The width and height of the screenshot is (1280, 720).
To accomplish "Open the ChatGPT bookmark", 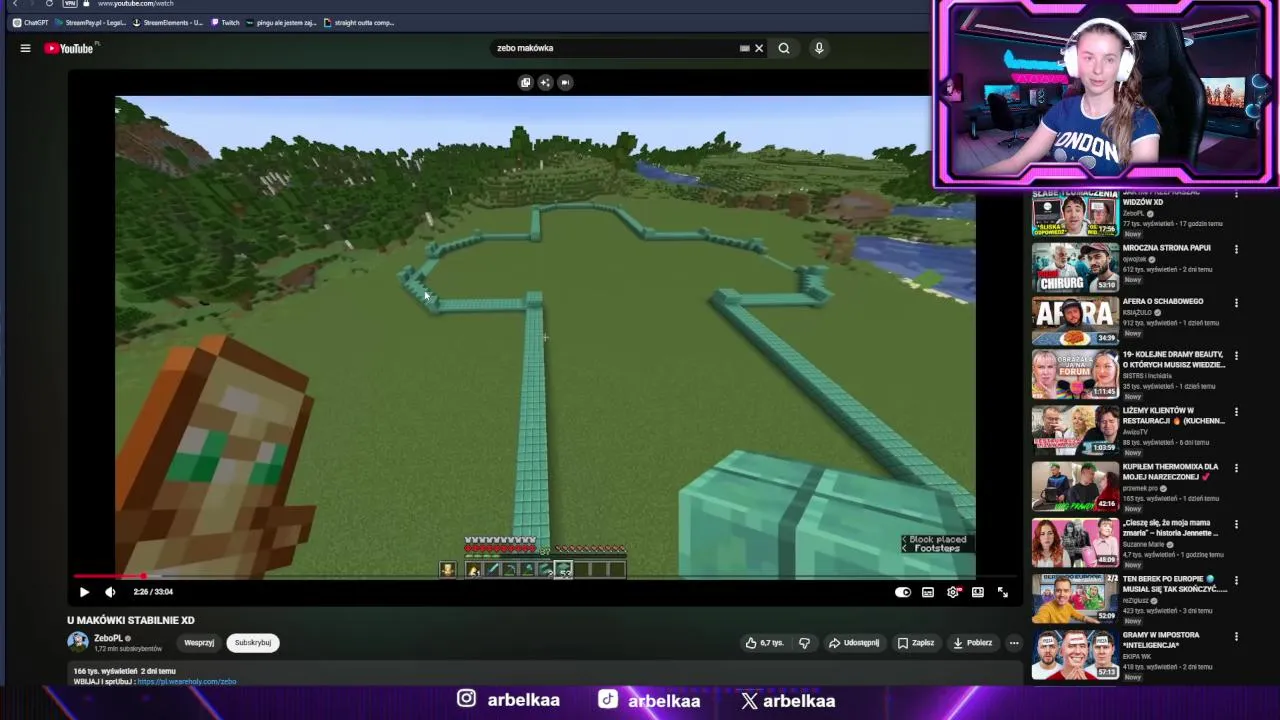I will point(30,22).
